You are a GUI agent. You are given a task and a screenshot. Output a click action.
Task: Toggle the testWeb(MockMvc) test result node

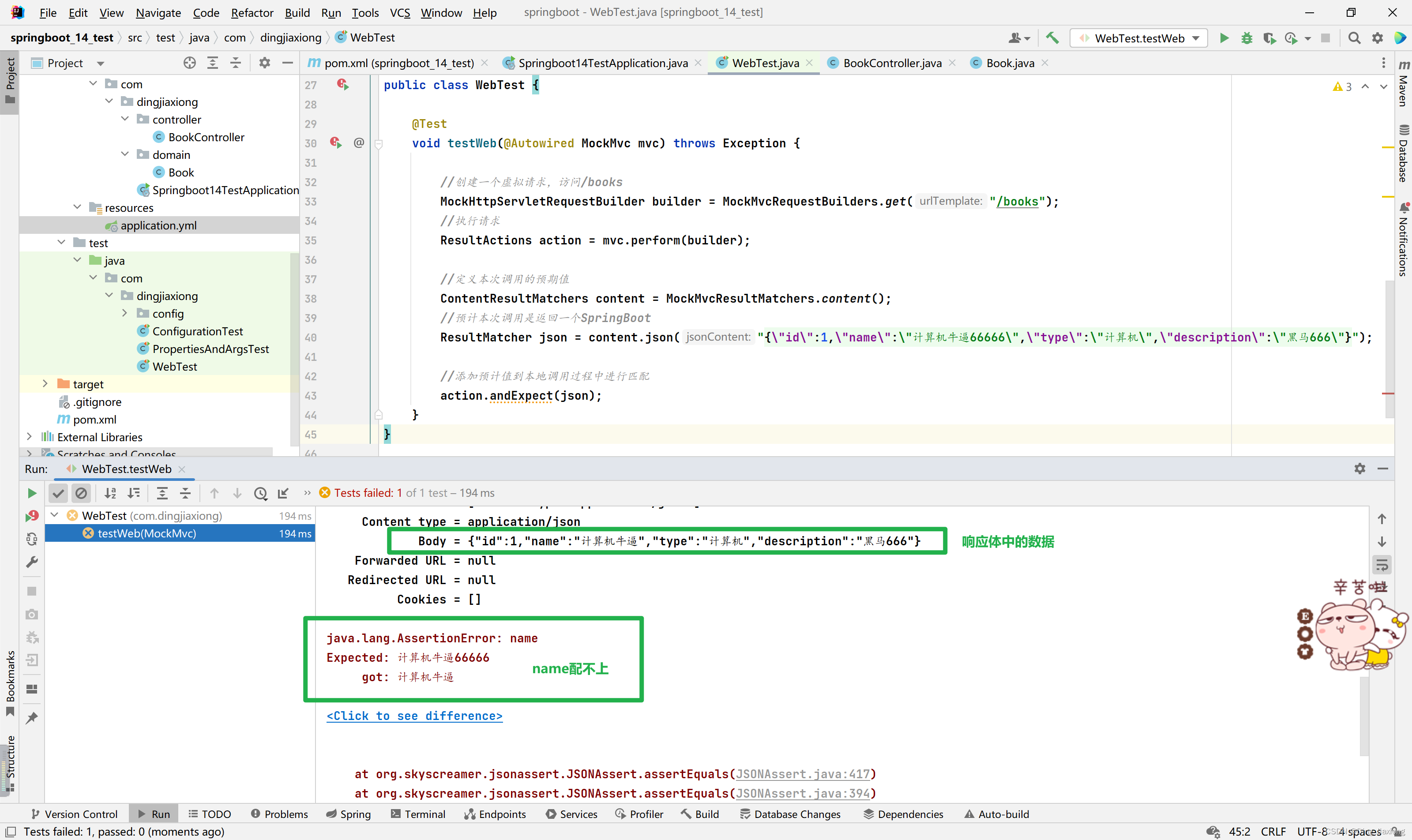pyautogui.click(x=147, y=533)
